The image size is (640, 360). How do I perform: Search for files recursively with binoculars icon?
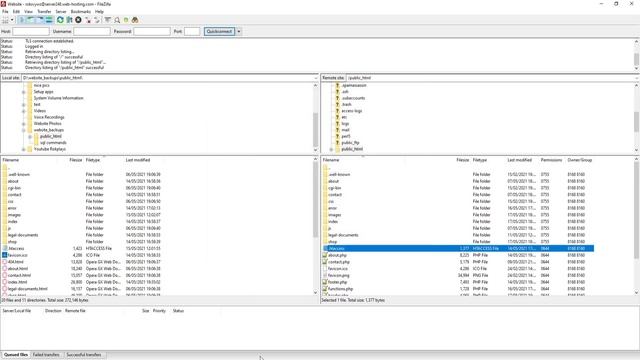click(135, 20)
